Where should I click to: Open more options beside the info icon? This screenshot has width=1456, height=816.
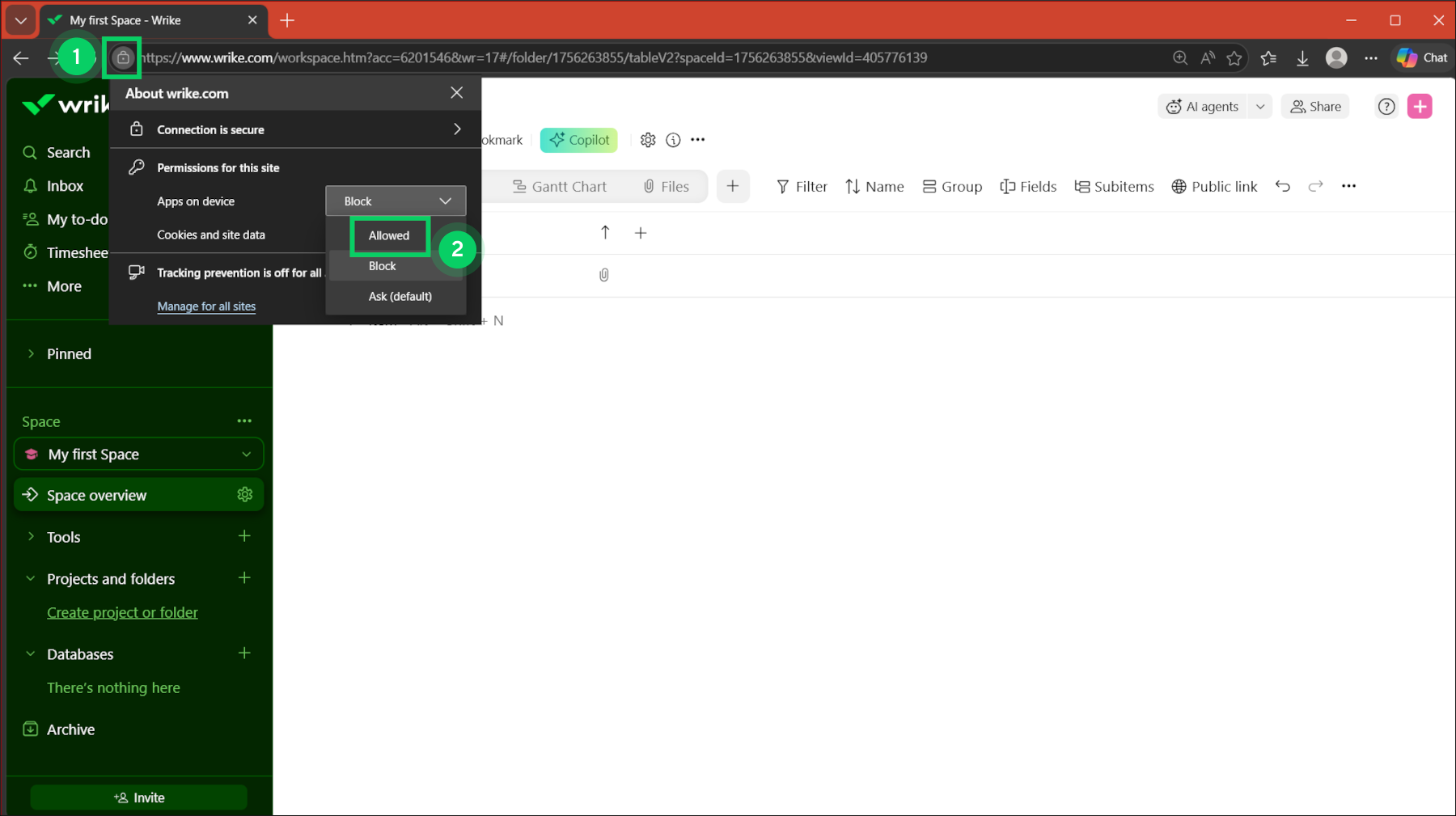coord(698,140)
